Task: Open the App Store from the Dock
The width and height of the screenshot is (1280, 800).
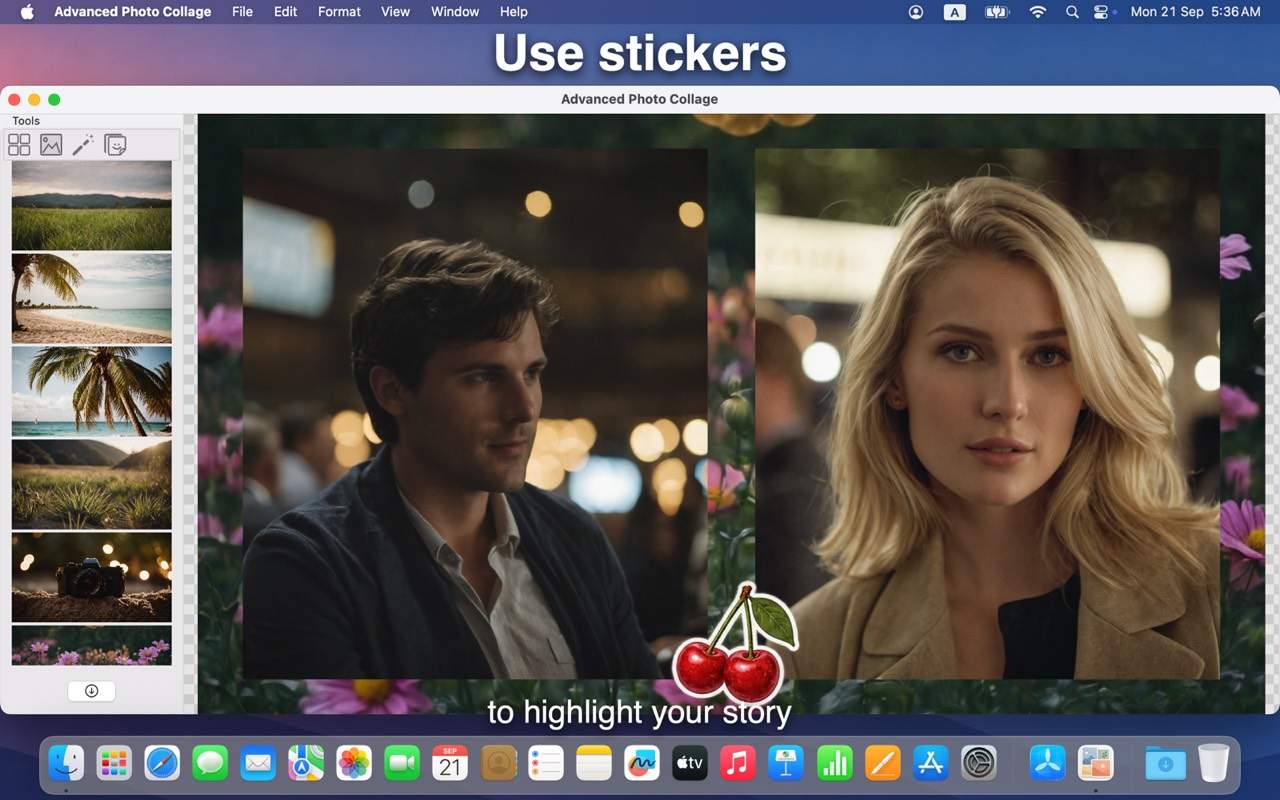Action: 930,764
